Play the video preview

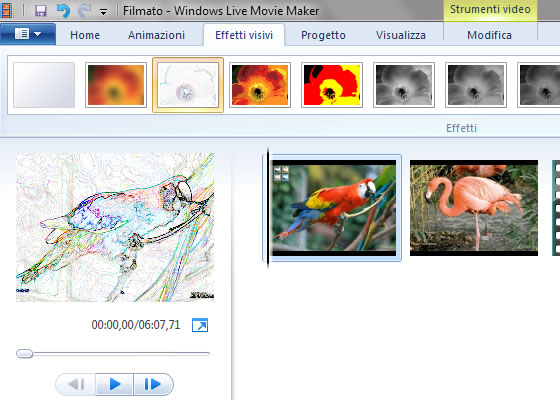[115, 384]
